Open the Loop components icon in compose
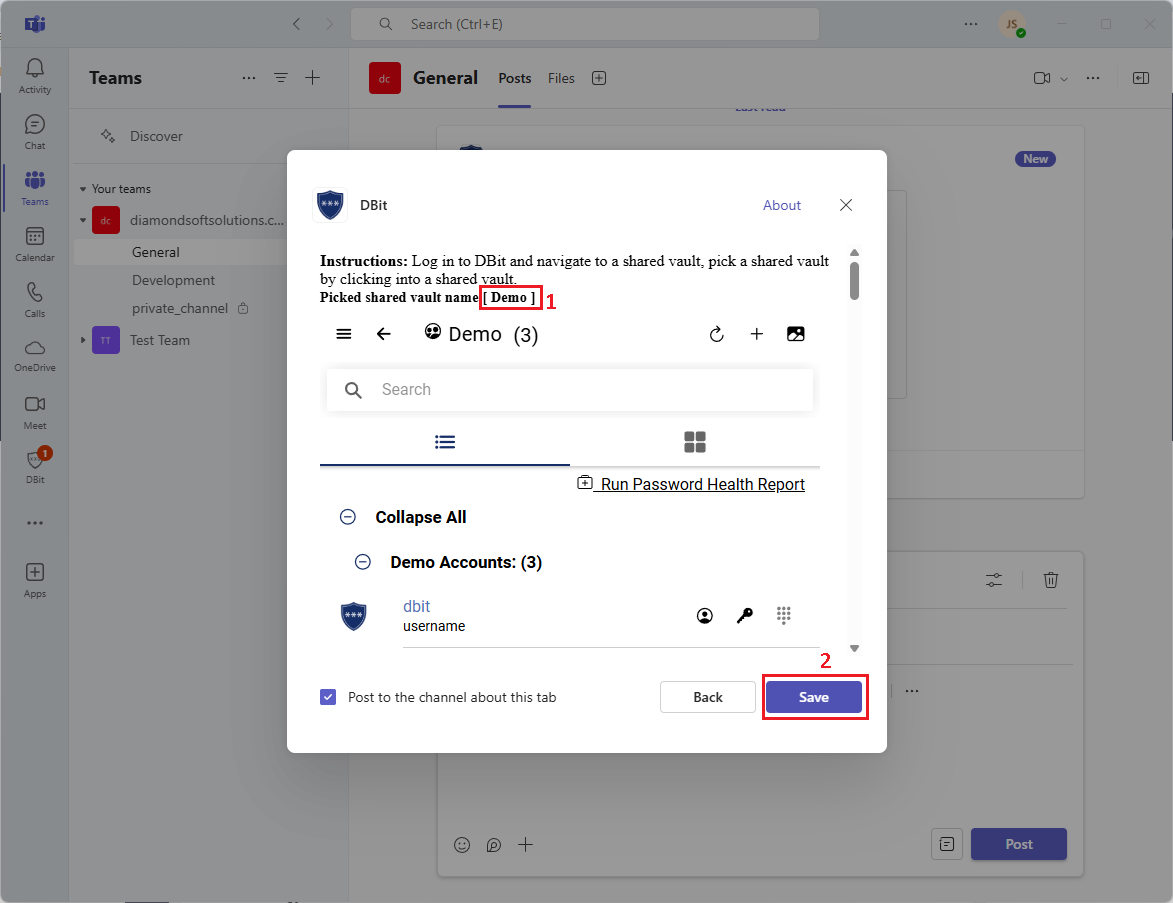 pos(494,845)
